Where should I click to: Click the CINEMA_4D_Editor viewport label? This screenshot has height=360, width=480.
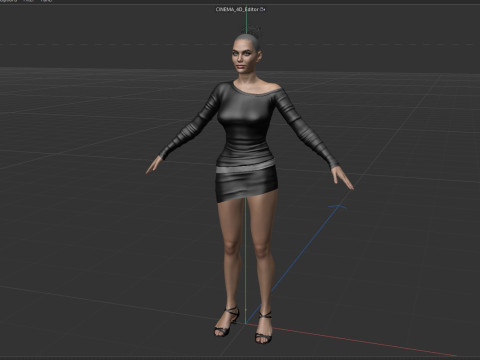[x=237, y=9]
